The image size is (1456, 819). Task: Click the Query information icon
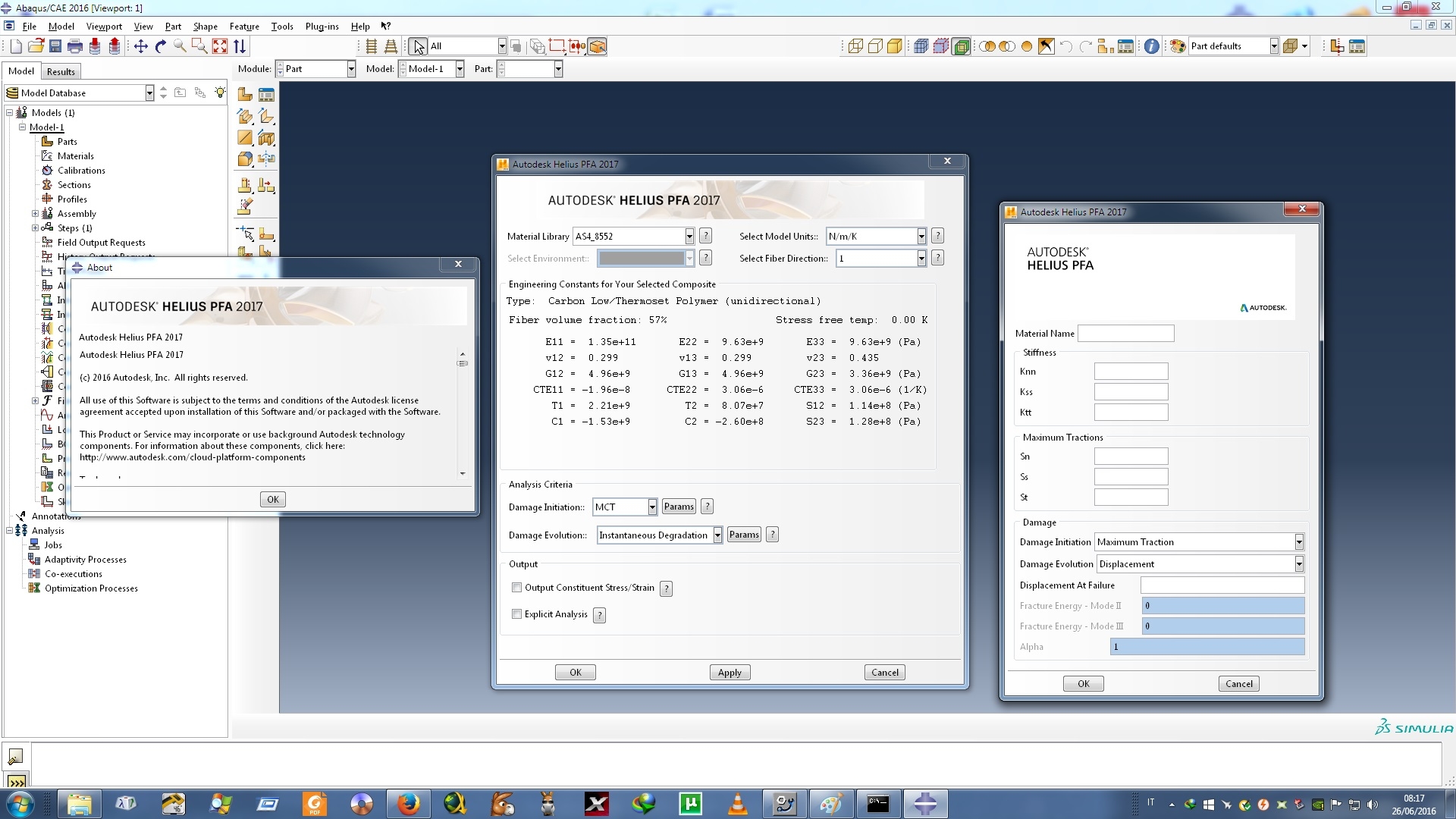pos(1151,46)
